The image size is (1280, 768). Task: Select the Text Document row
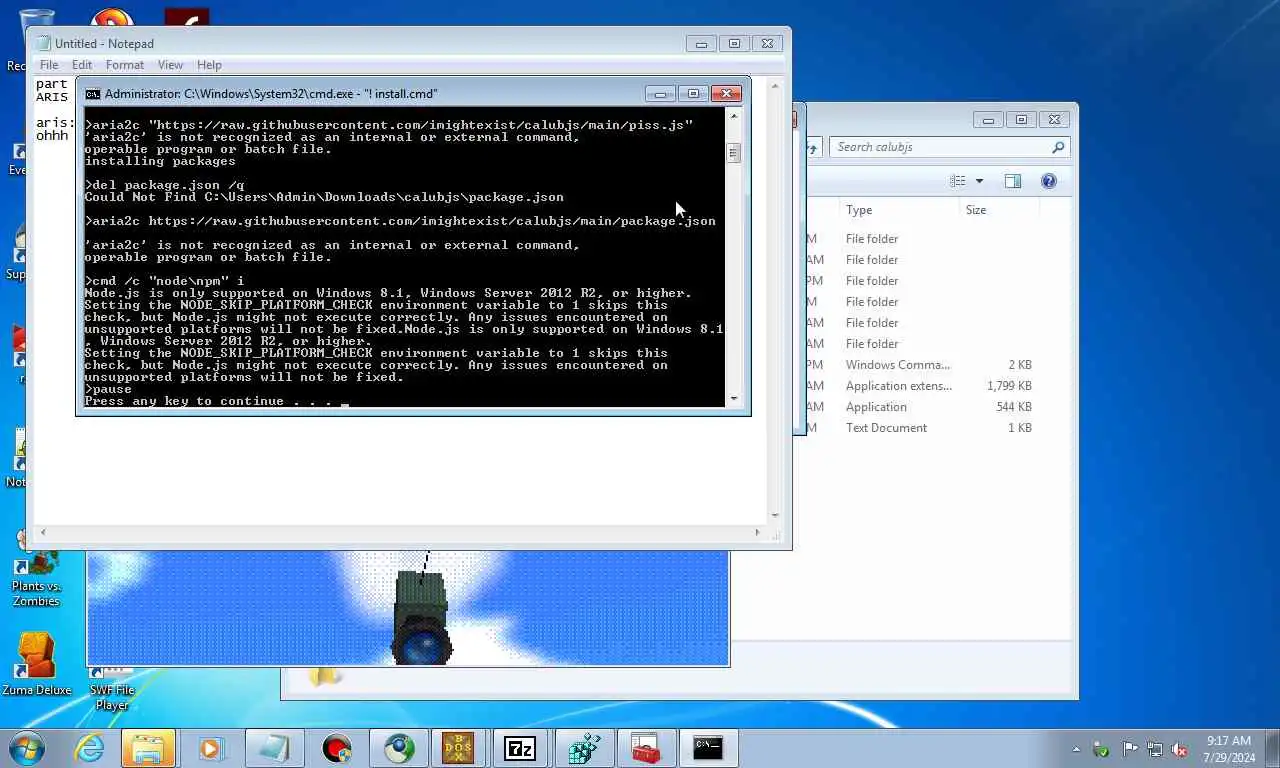point(886,428)
